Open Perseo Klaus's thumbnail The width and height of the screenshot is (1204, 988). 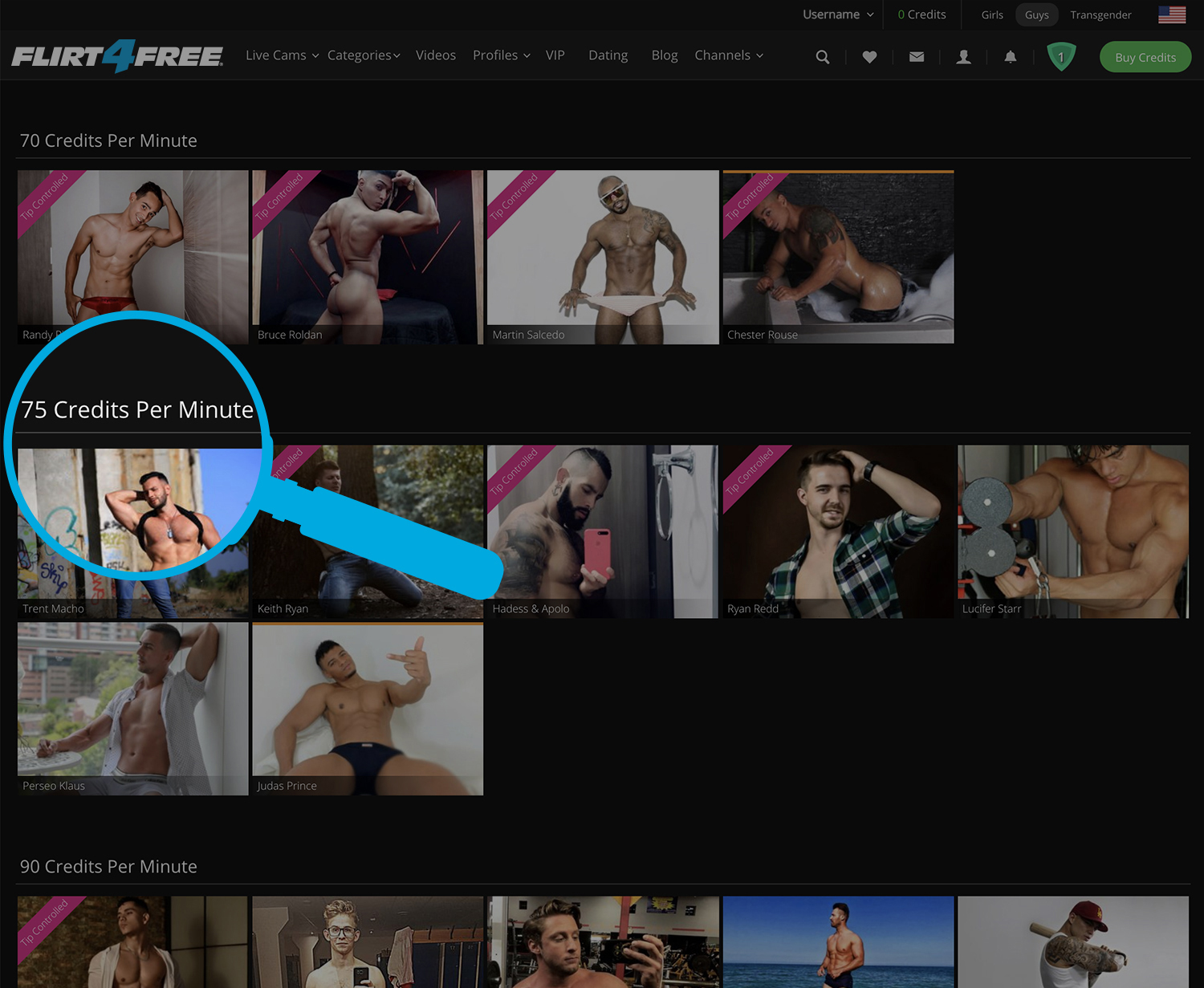(x=133, y=709)
